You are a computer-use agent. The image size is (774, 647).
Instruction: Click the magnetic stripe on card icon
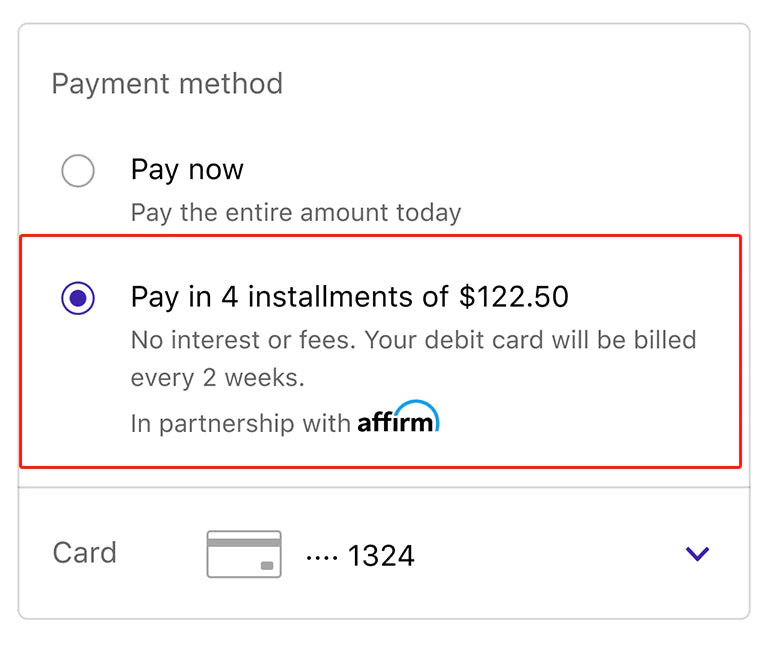(244, 543)
